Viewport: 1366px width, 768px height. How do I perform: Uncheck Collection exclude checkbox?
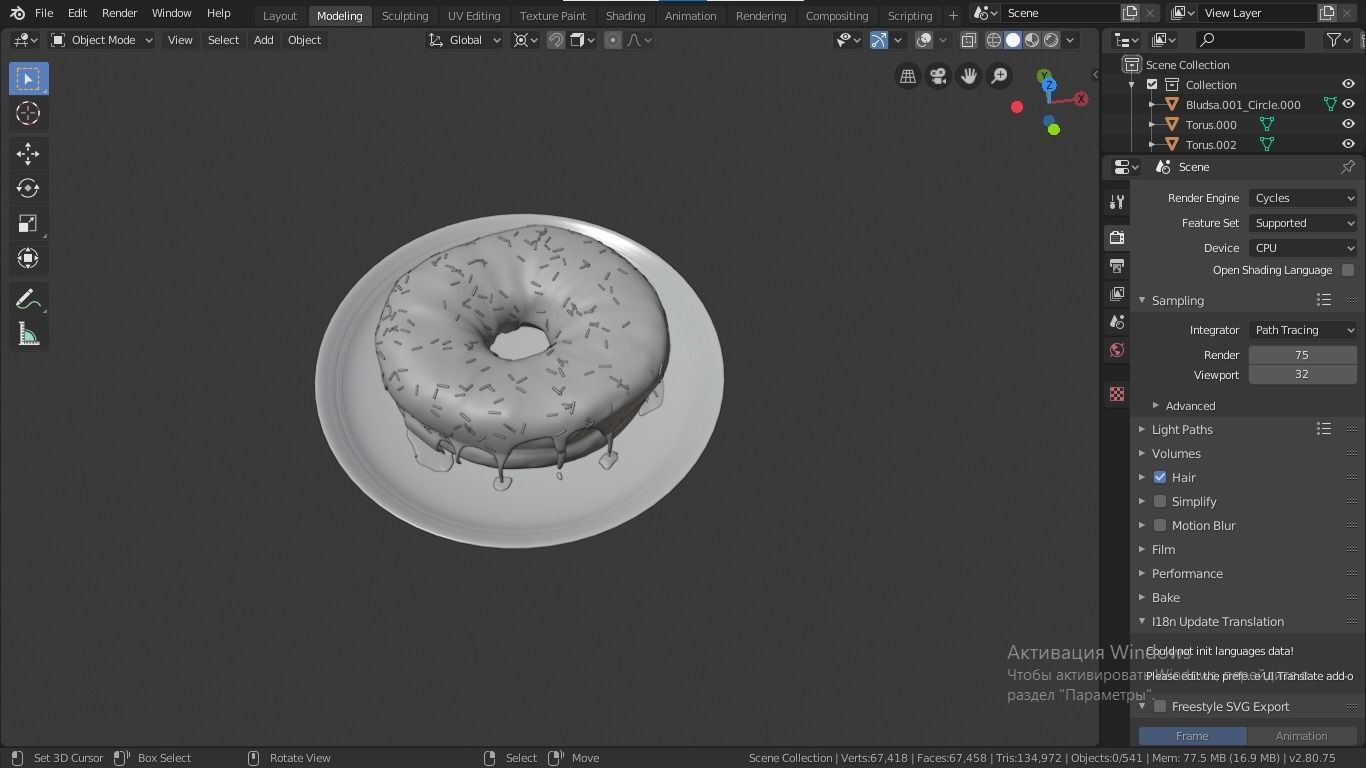1152,84
